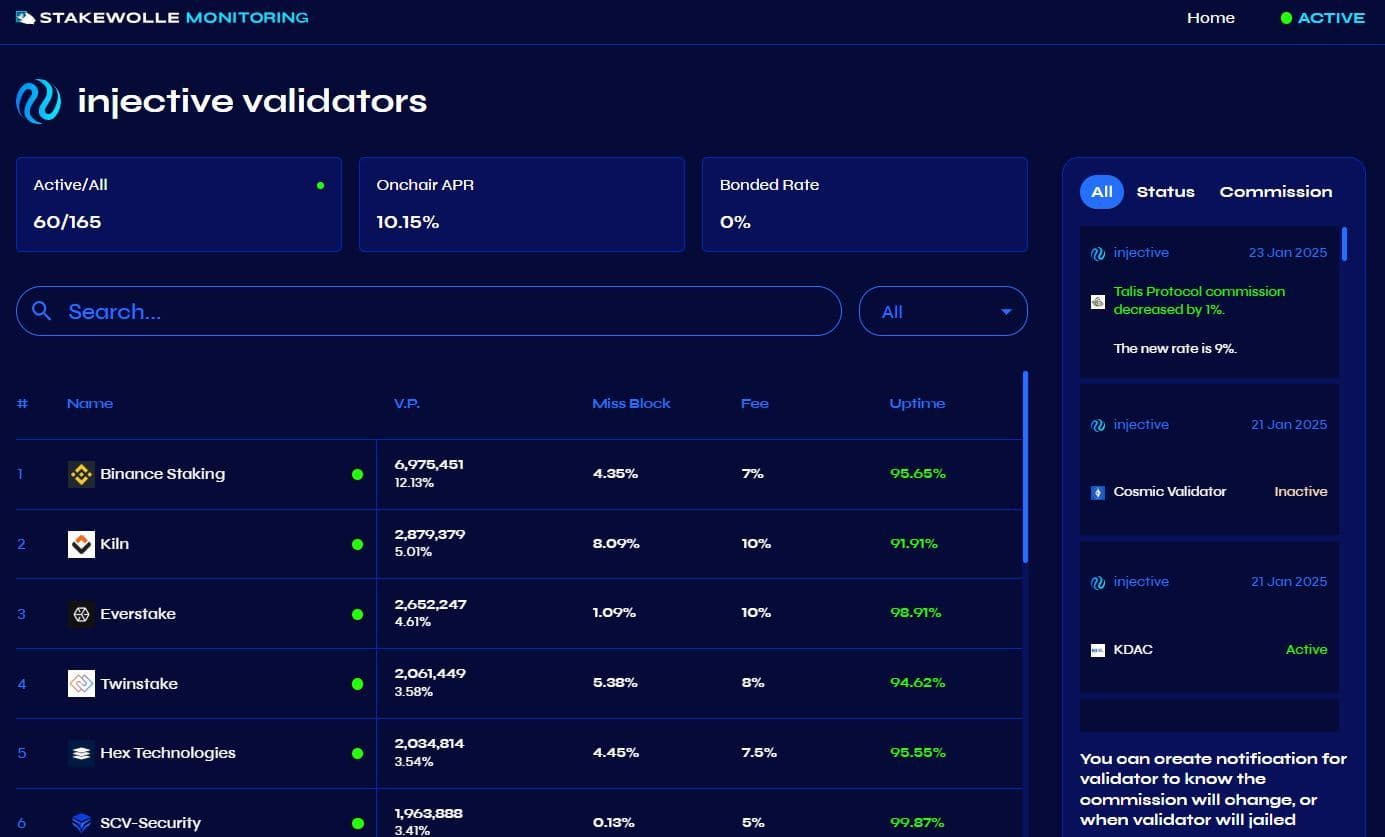Click the Bonded Rate 0% card

click(865, 204)
